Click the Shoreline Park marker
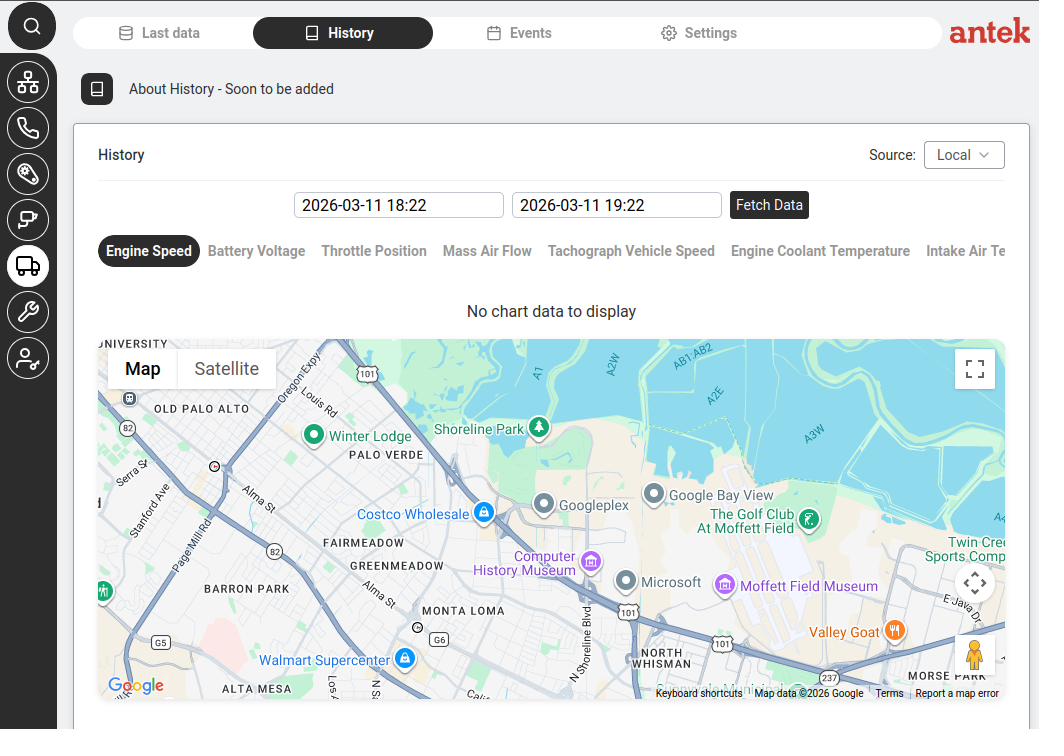 point(539,427)
